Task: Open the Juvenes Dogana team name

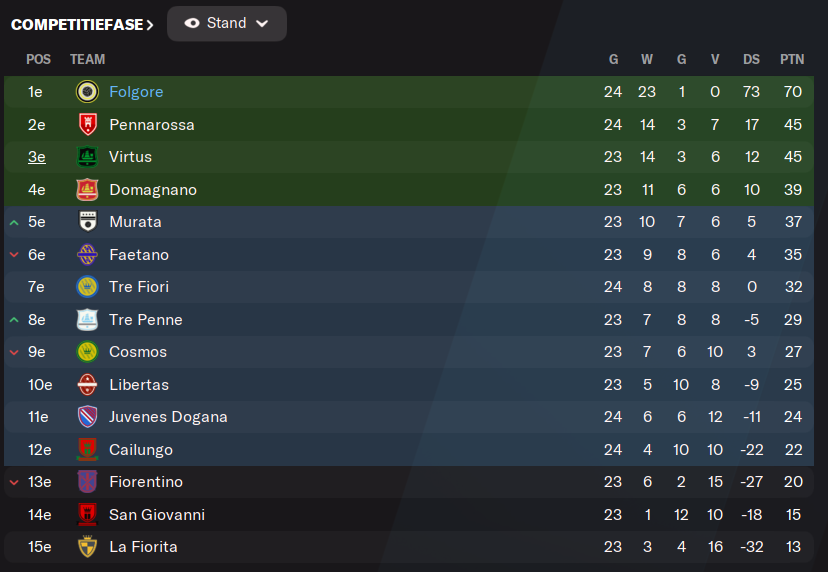Action: click(168, 417)
